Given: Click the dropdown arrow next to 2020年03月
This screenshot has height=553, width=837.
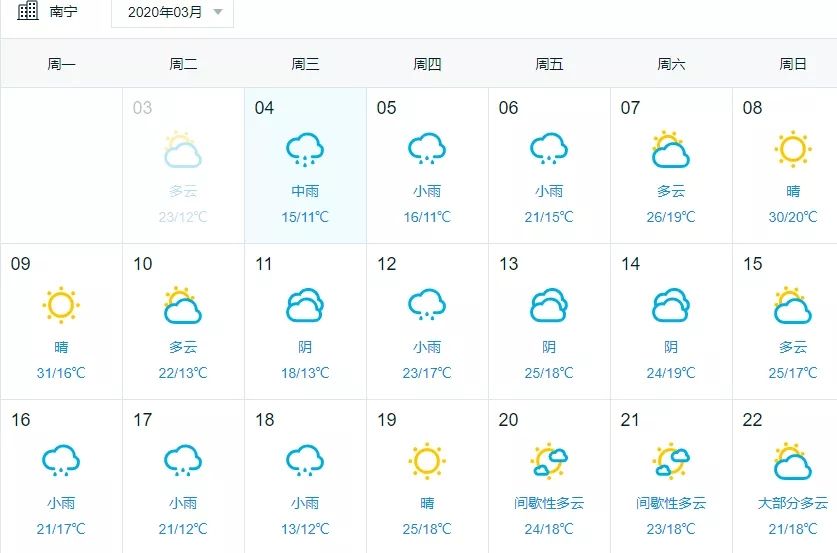Looking at the screenshot, I should 218,12.
